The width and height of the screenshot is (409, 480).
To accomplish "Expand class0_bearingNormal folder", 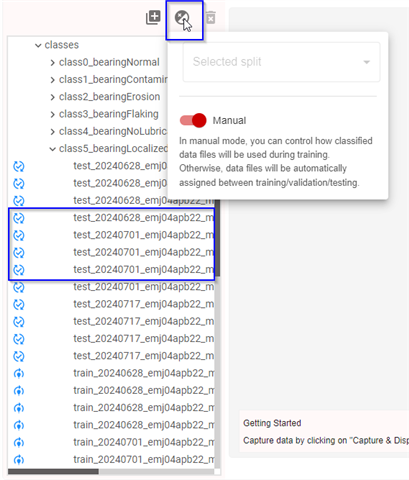I will [x=52, y=62].
